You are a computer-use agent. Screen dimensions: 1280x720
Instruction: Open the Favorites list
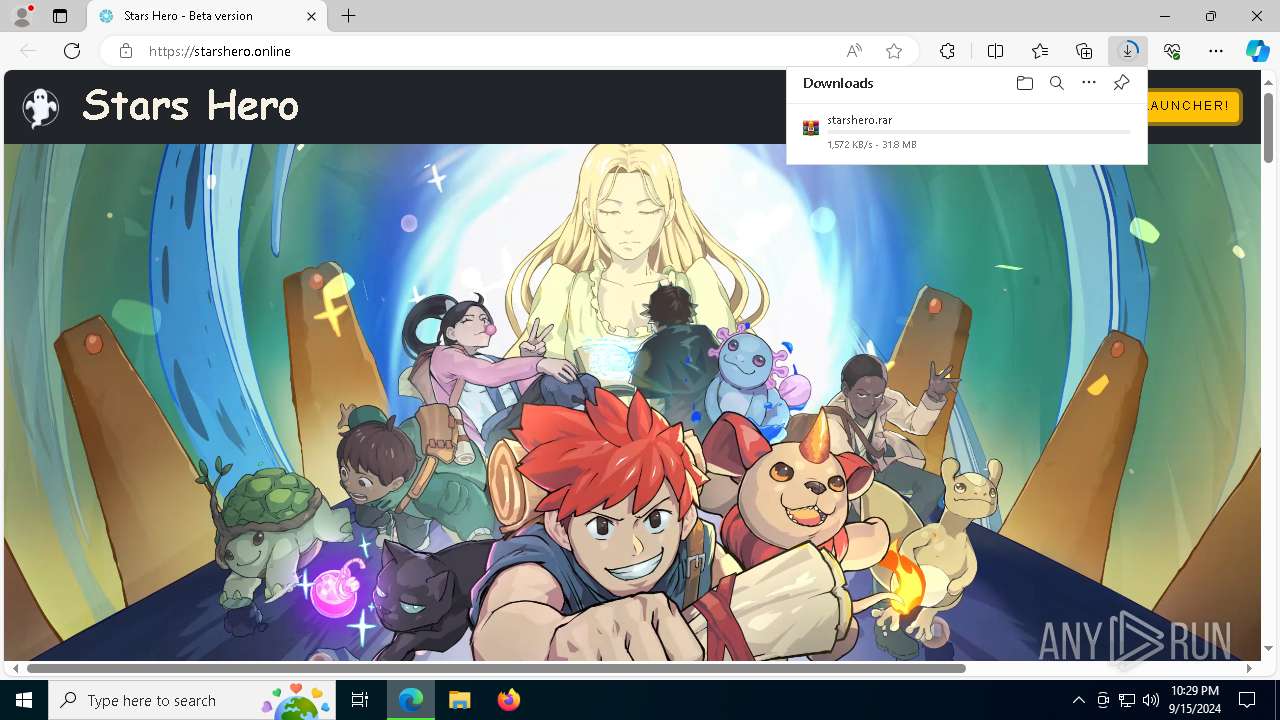(x=1040, y=51)
